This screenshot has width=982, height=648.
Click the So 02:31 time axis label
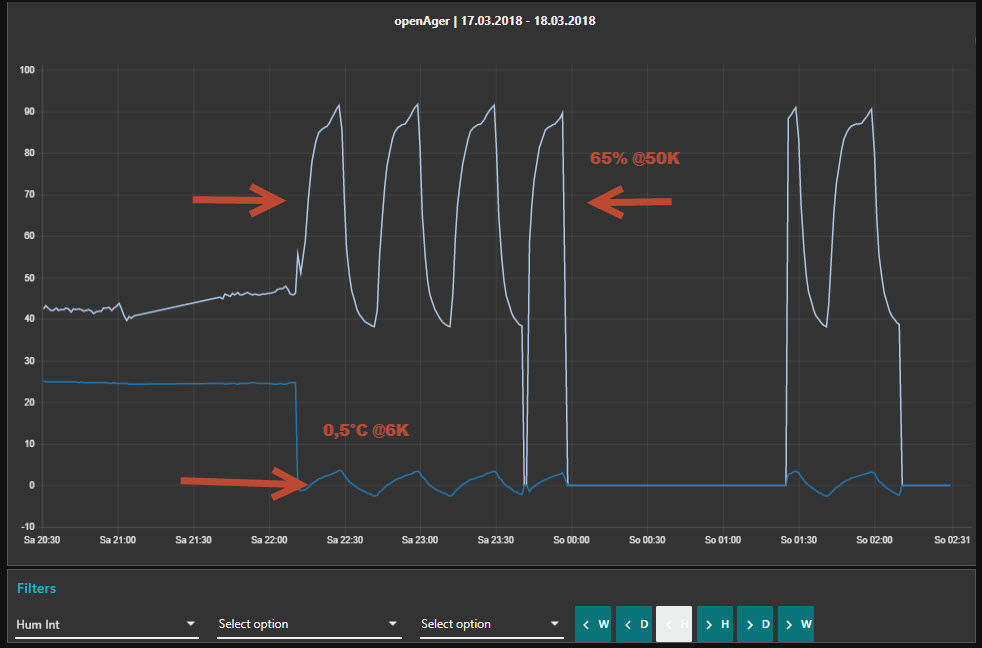pyautogui.click(x=952, y=540)
